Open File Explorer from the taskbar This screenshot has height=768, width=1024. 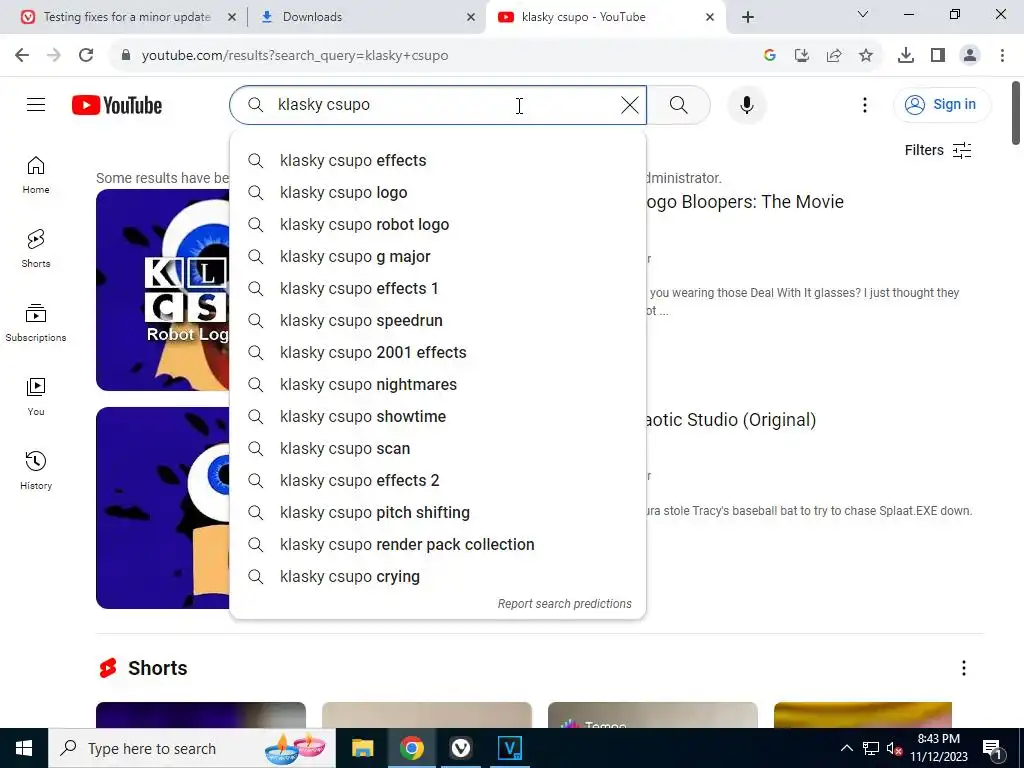362,748
